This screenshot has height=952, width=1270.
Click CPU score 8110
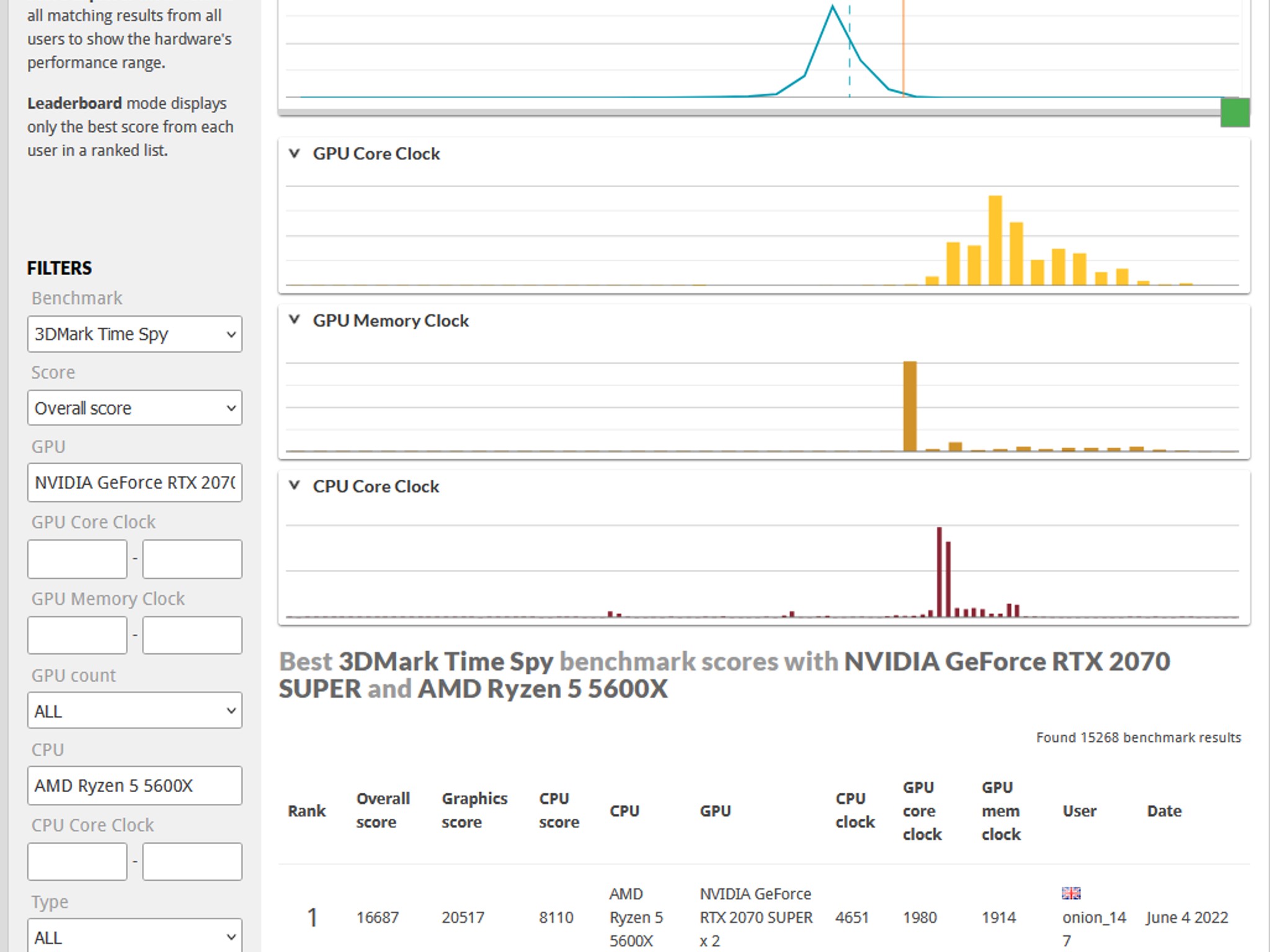point(556,917)
